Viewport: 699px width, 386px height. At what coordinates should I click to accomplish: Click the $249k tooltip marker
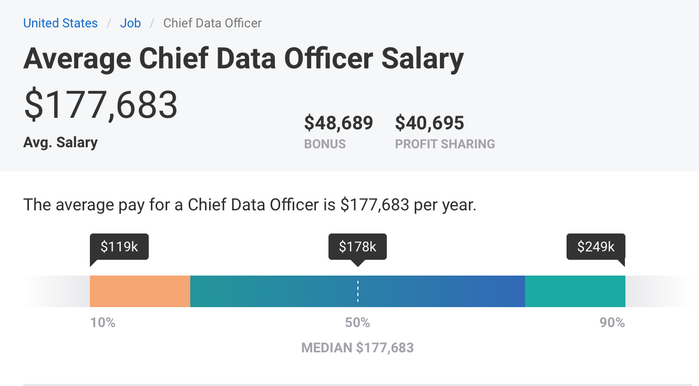click(596, 247)
